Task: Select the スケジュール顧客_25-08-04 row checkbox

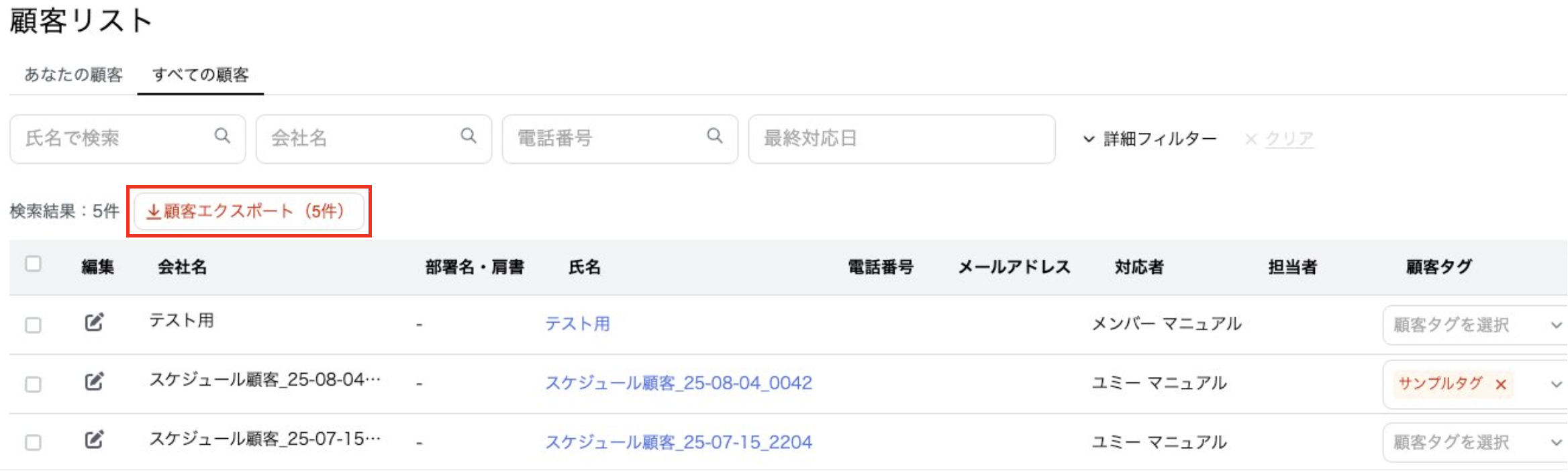Action: coord(33,384)
